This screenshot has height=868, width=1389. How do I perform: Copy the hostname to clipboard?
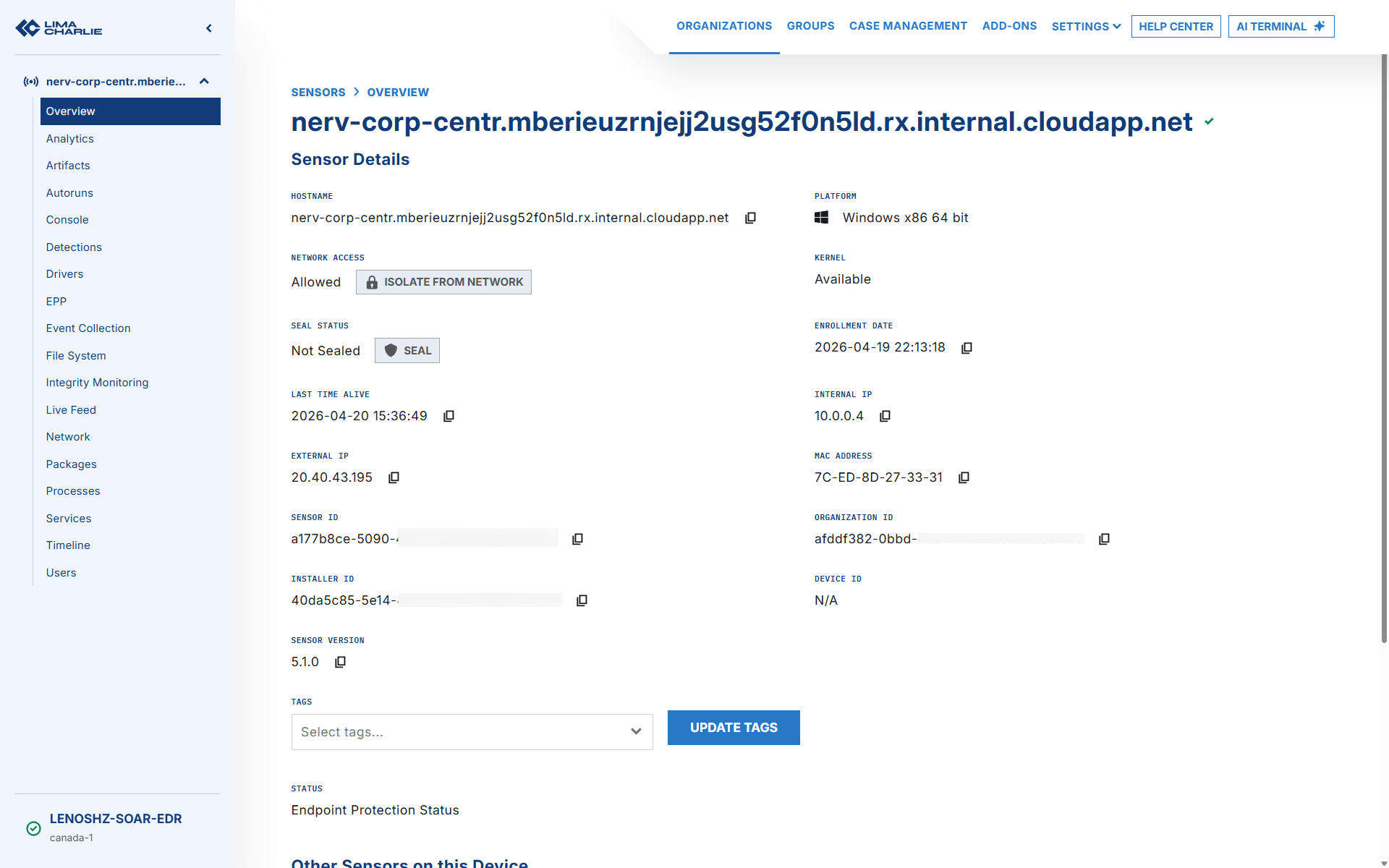tap(750, 218)
